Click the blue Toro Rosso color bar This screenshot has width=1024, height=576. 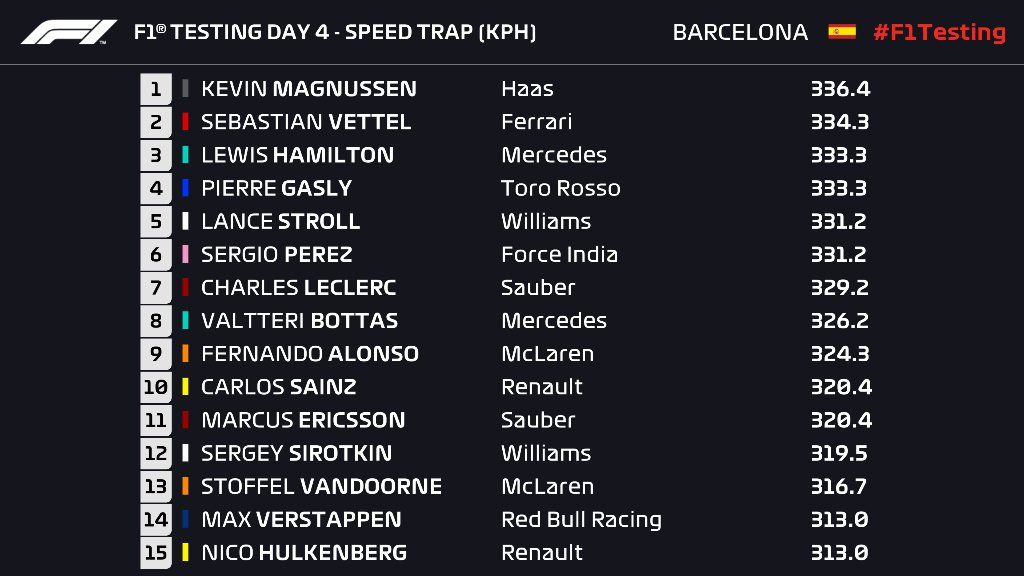point(185,188)
